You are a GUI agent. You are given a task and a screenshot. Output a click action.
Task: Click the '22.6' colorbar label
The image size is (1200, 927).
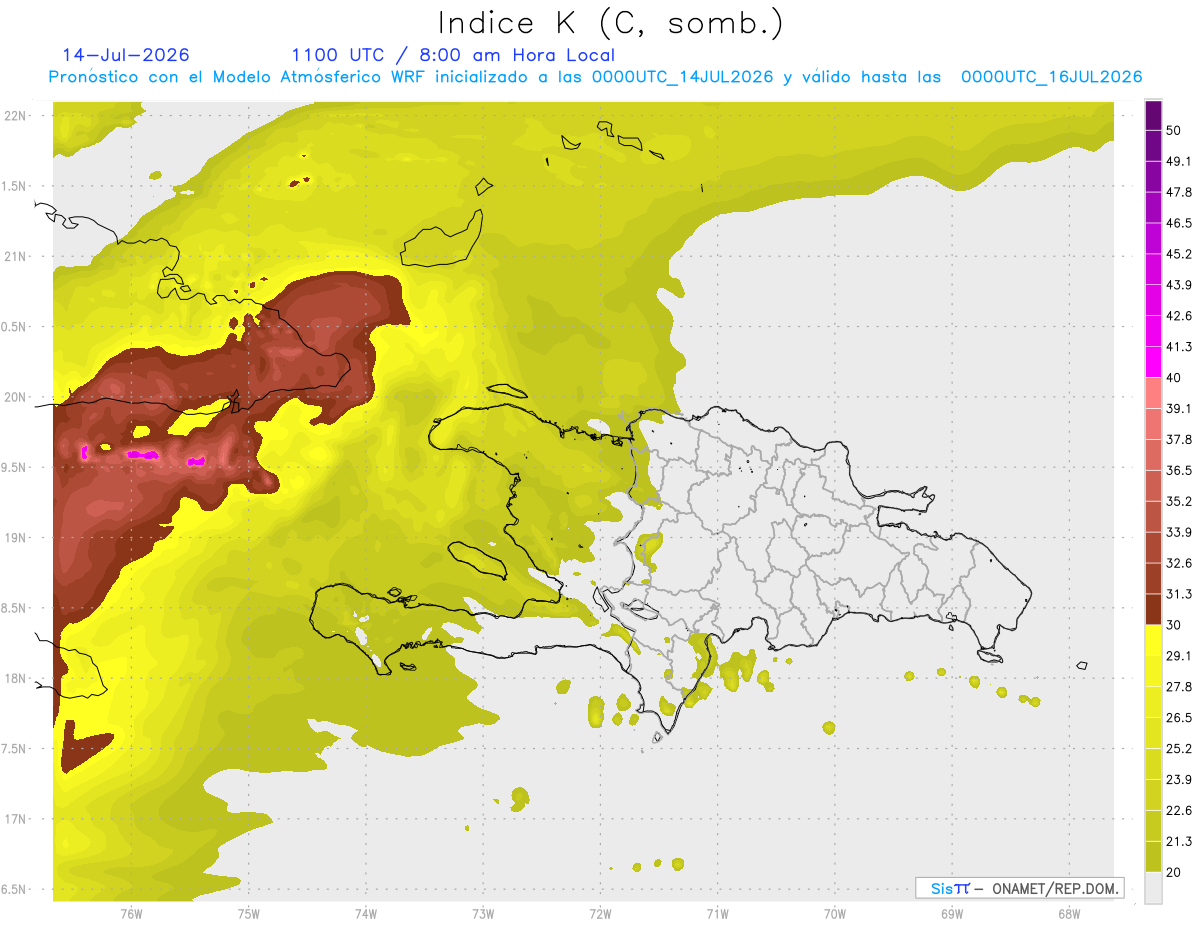click(x=1179, y=811)
